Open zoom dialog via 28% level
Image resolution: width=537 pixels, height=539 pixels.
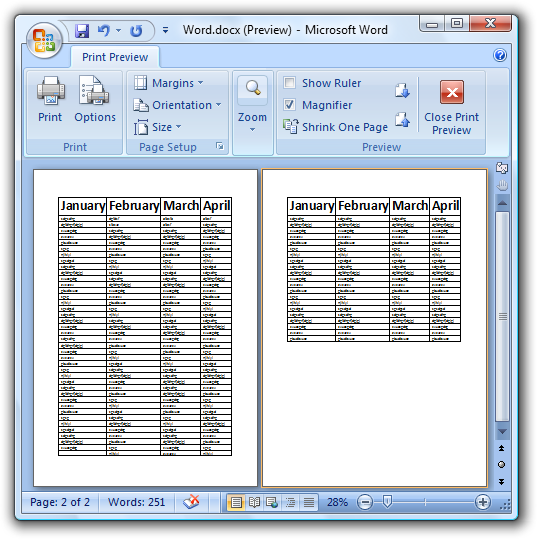coord(337,502)
